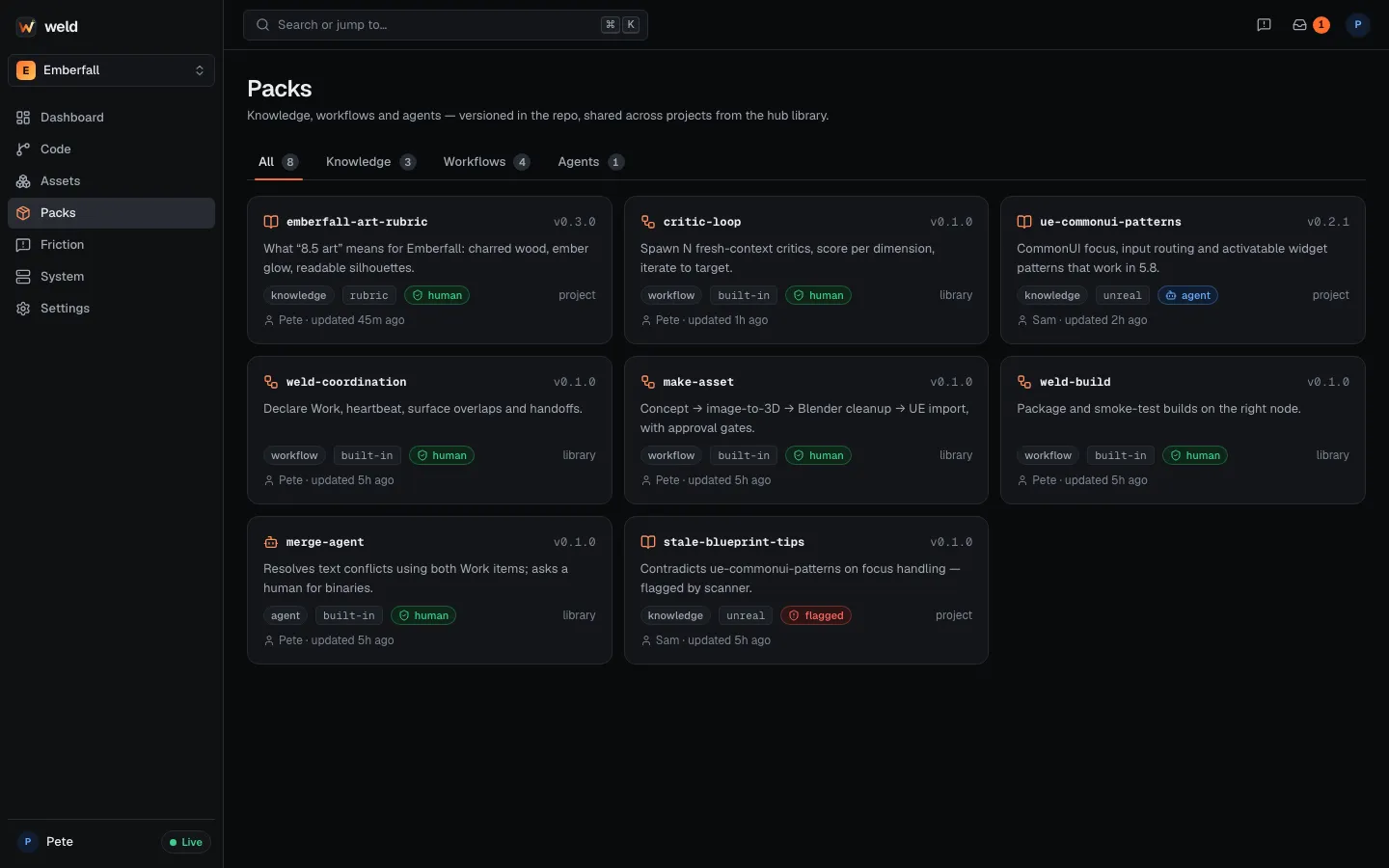
Task: Click the Packs box icon
Action: click(23, 213)
